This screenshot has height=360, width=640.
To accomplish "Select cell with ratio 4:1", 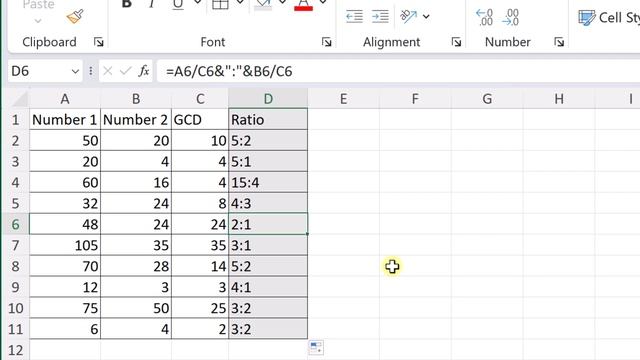I will [268, 287].
